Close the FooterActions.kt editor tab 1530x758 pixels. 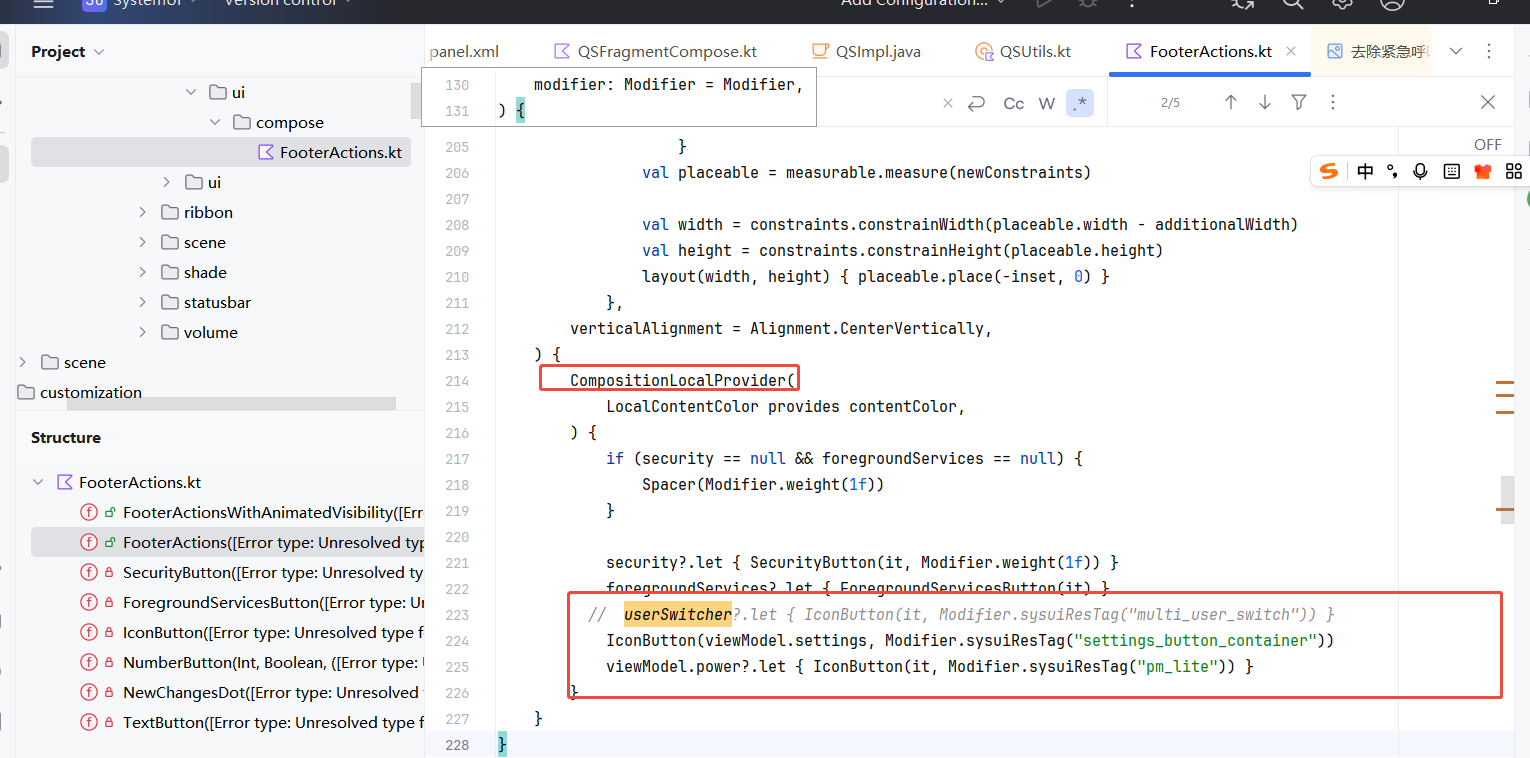point(1291,51)
